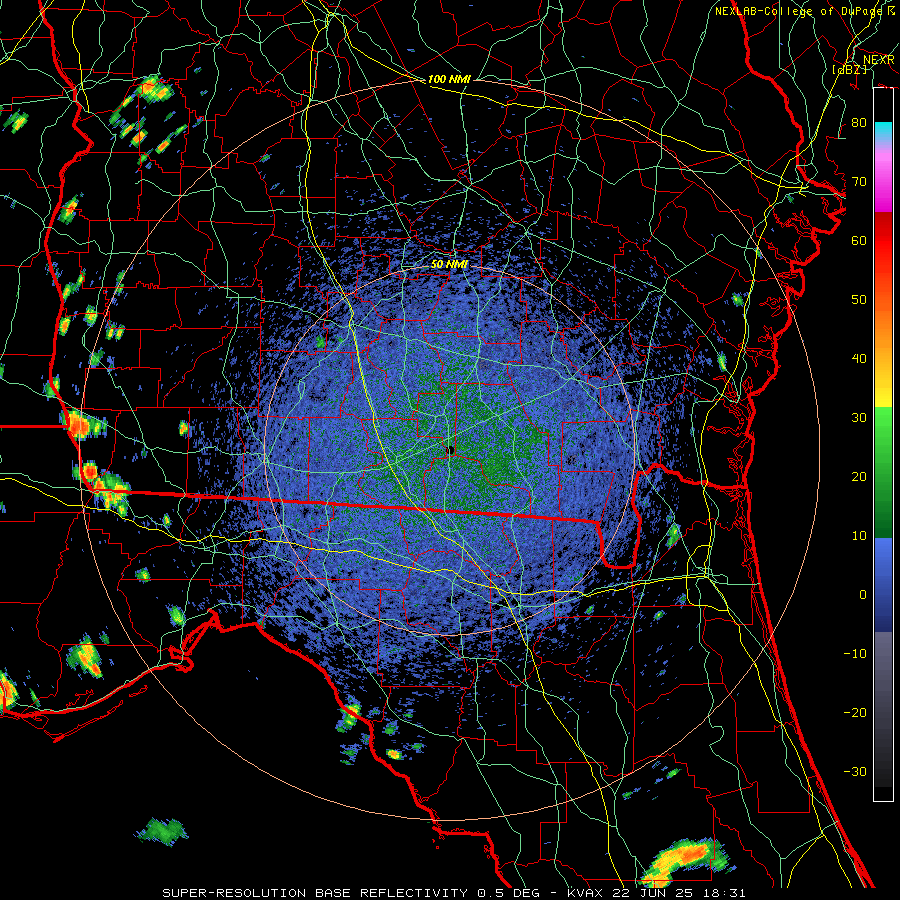Click the cyan section of the color bar
Screen dimensions: 900x900
coord(883,132)
